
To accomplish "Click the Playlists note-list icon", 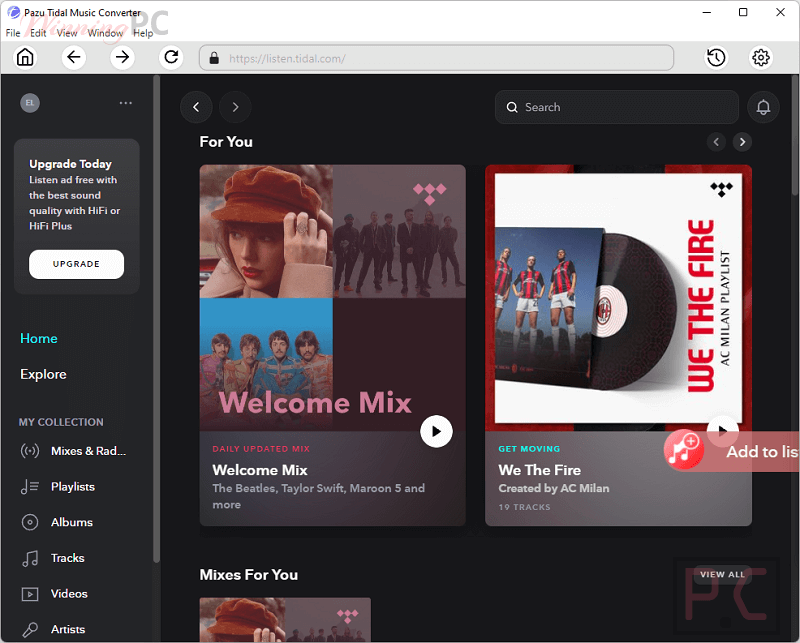I will (30, 487).
